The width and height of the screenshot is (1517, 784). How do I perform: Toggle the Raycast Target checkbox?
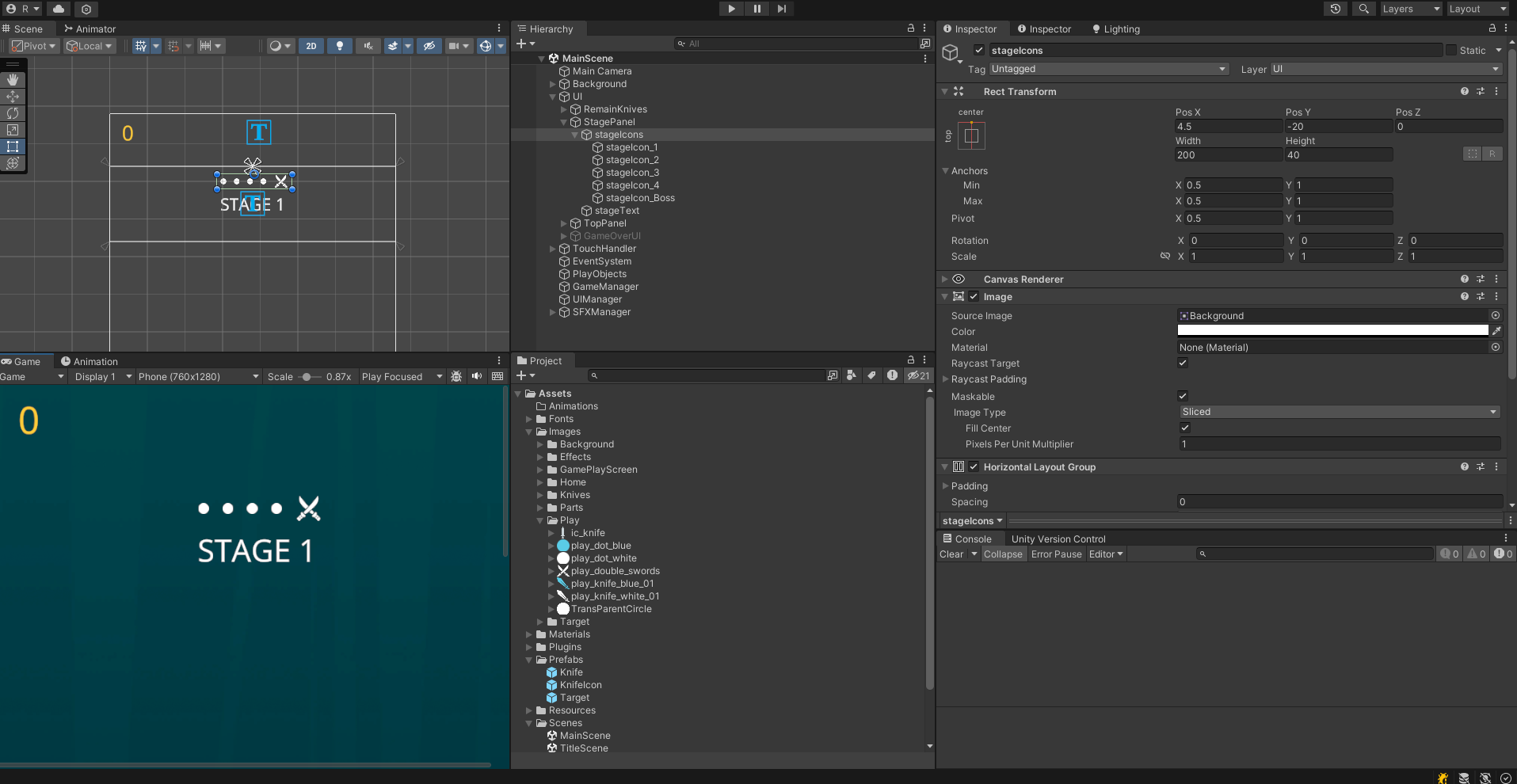(x=1183, y=363)
